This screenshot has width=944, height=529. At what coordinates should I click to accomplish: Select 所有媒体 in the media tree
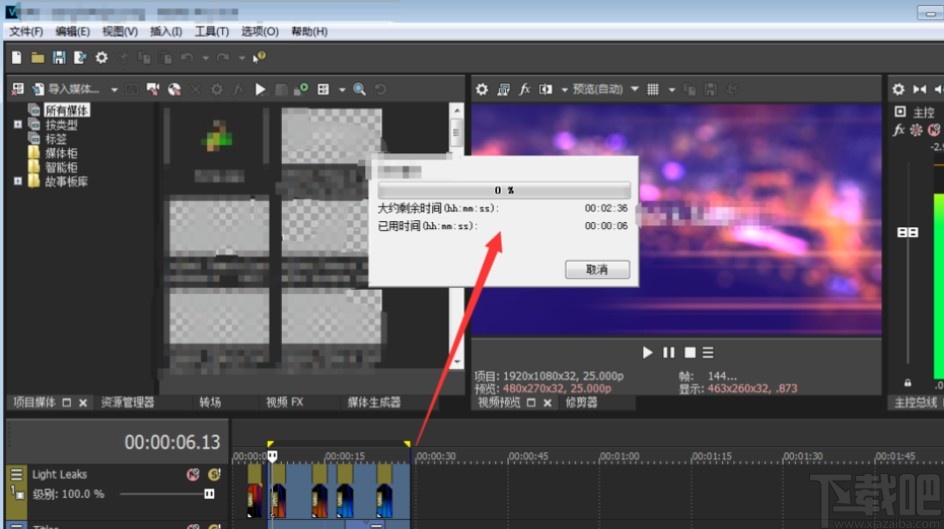click(67, 110)
